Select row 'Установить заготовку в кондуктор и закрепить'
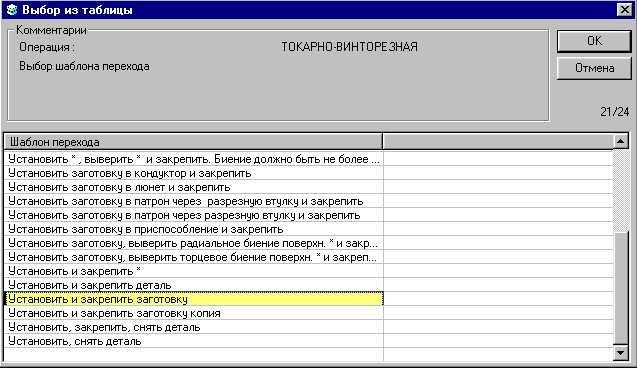Viewport: 637px width, 368px height. pos(193,173)
